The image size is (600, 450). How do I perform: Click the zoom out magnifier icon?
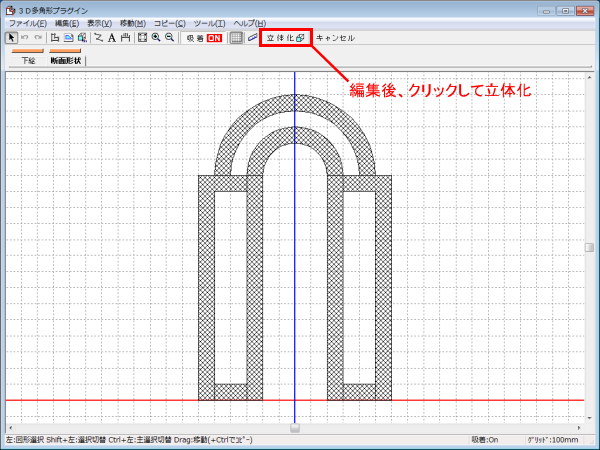pos(169,38)
